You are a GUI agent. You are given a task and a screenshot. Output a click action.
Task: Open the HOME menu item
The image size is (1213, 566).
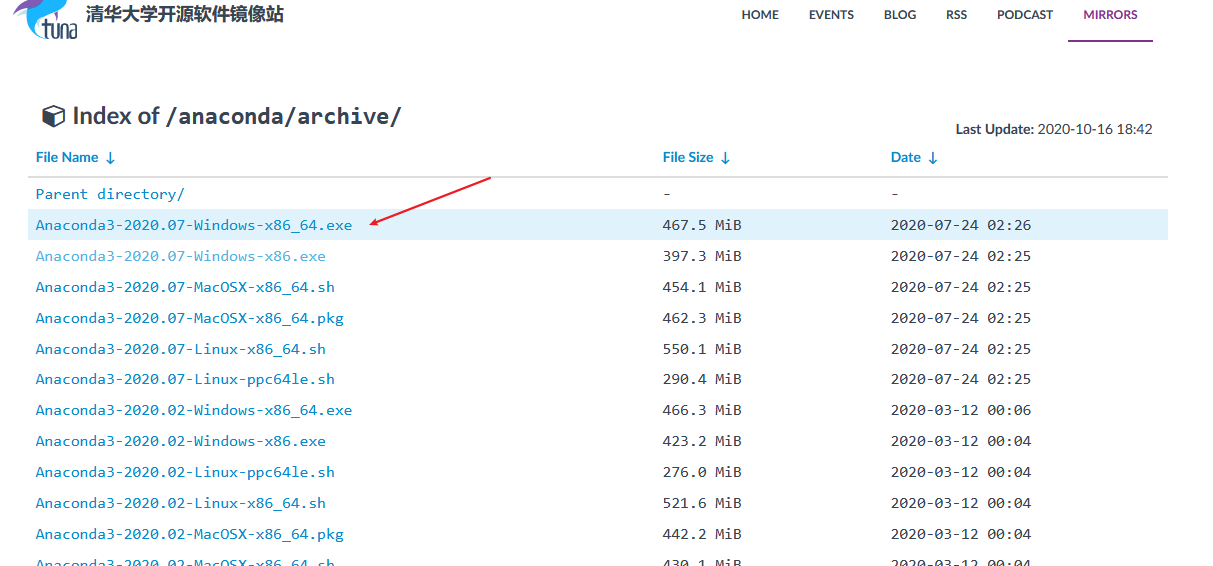(x=760, y=15)
